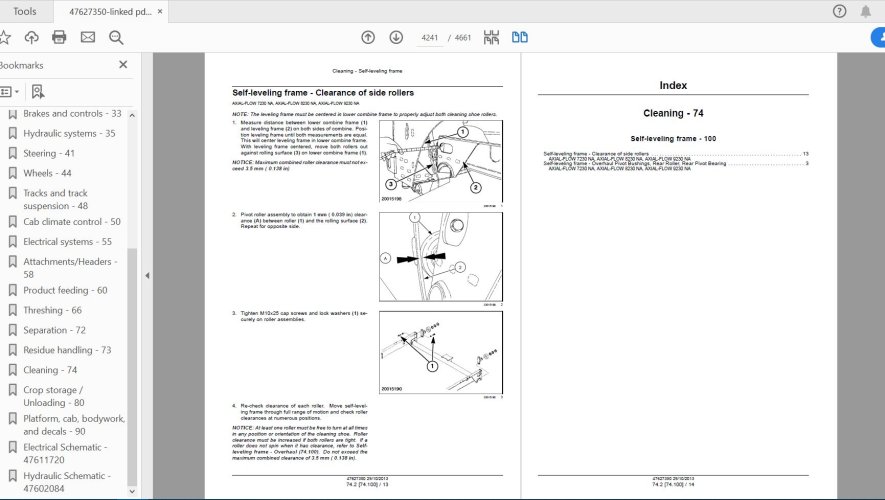885x500 pixels.
Task: Open Electrical Schematic - 47611720 bookmark
Action: [x=65, y=453]
